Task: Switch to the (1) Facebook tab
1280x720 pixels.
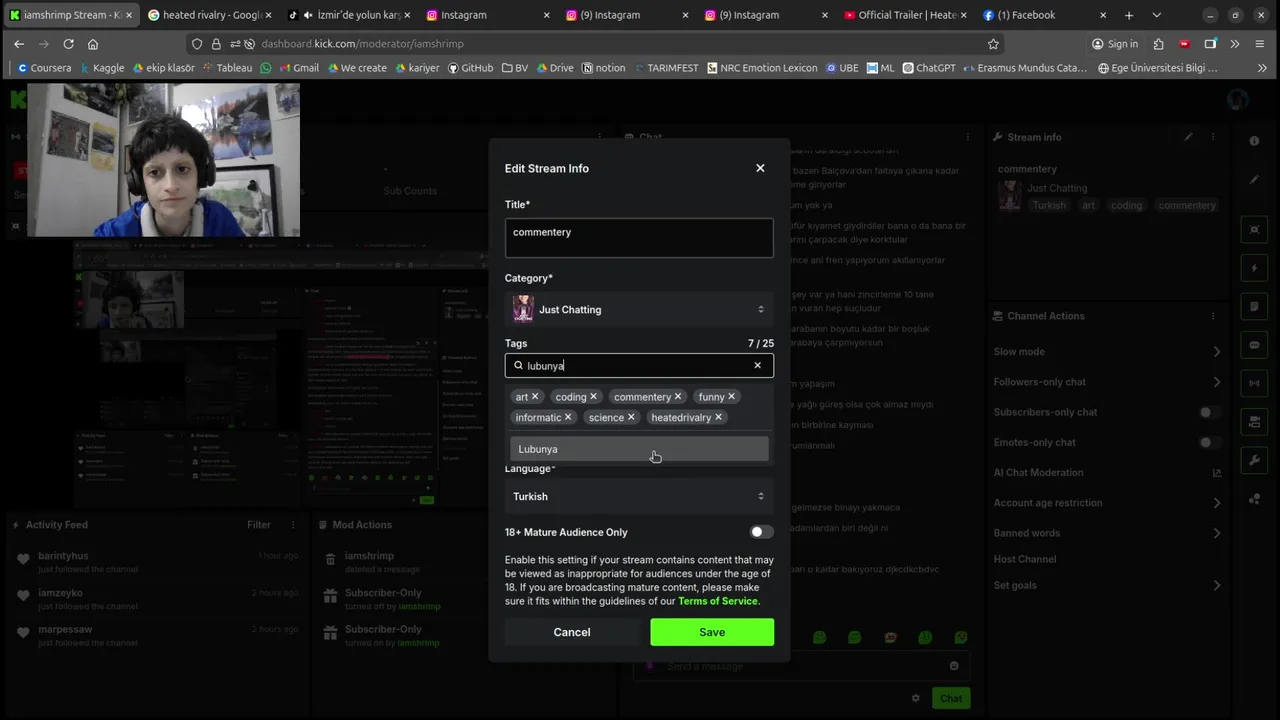Action: coord(1044,15)
